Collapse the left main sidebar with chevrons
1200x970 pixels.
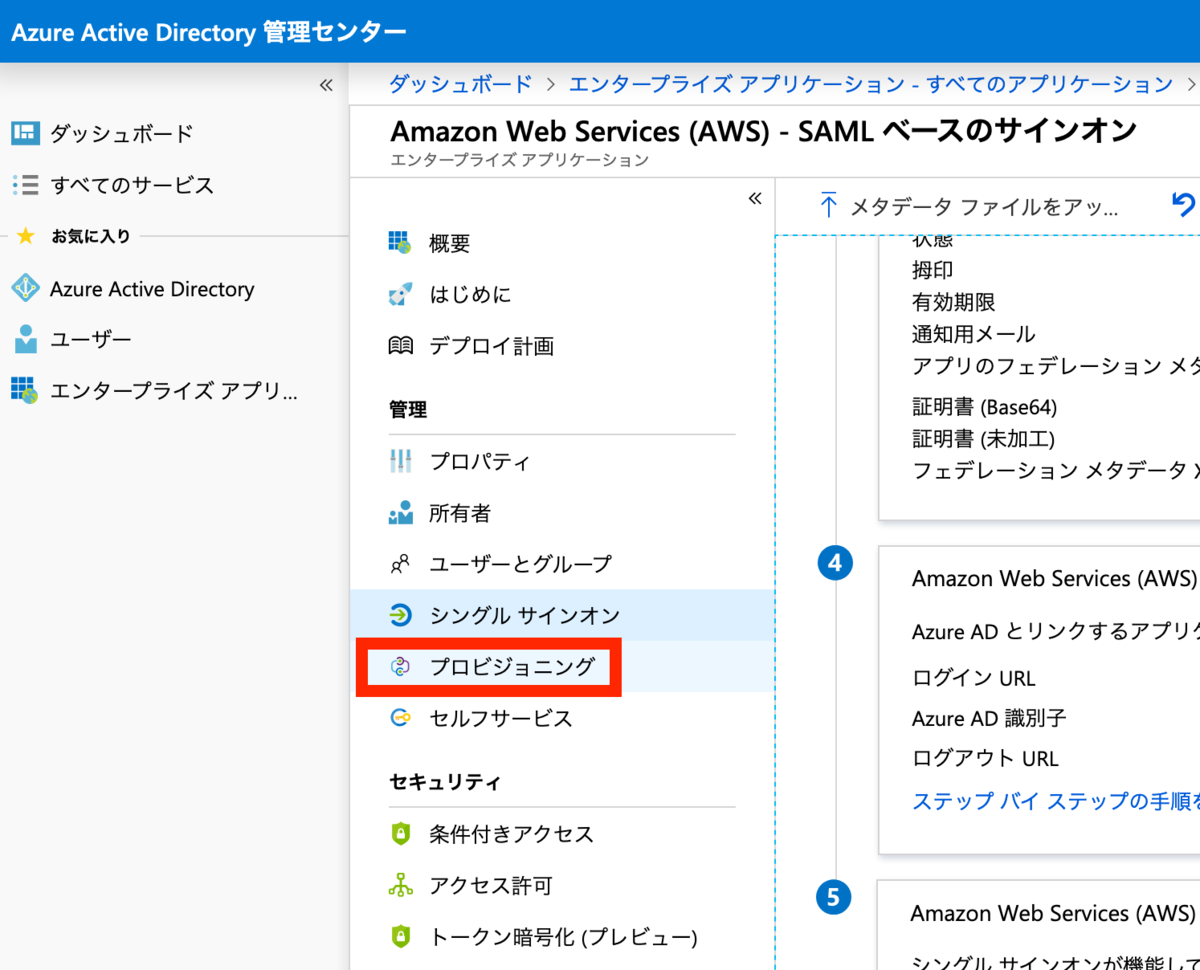325,86
